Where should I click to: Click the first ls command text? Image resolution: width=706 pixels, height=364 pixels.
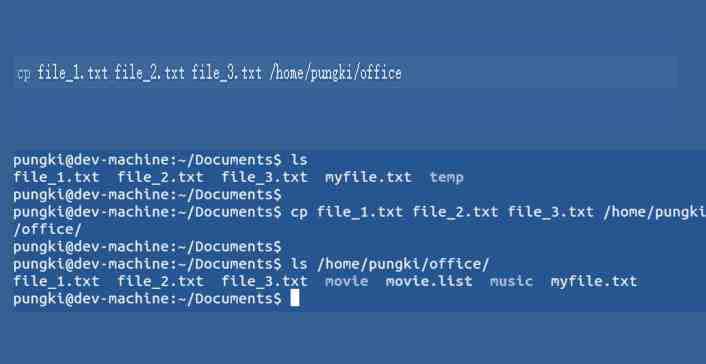[x=299, y=160]
